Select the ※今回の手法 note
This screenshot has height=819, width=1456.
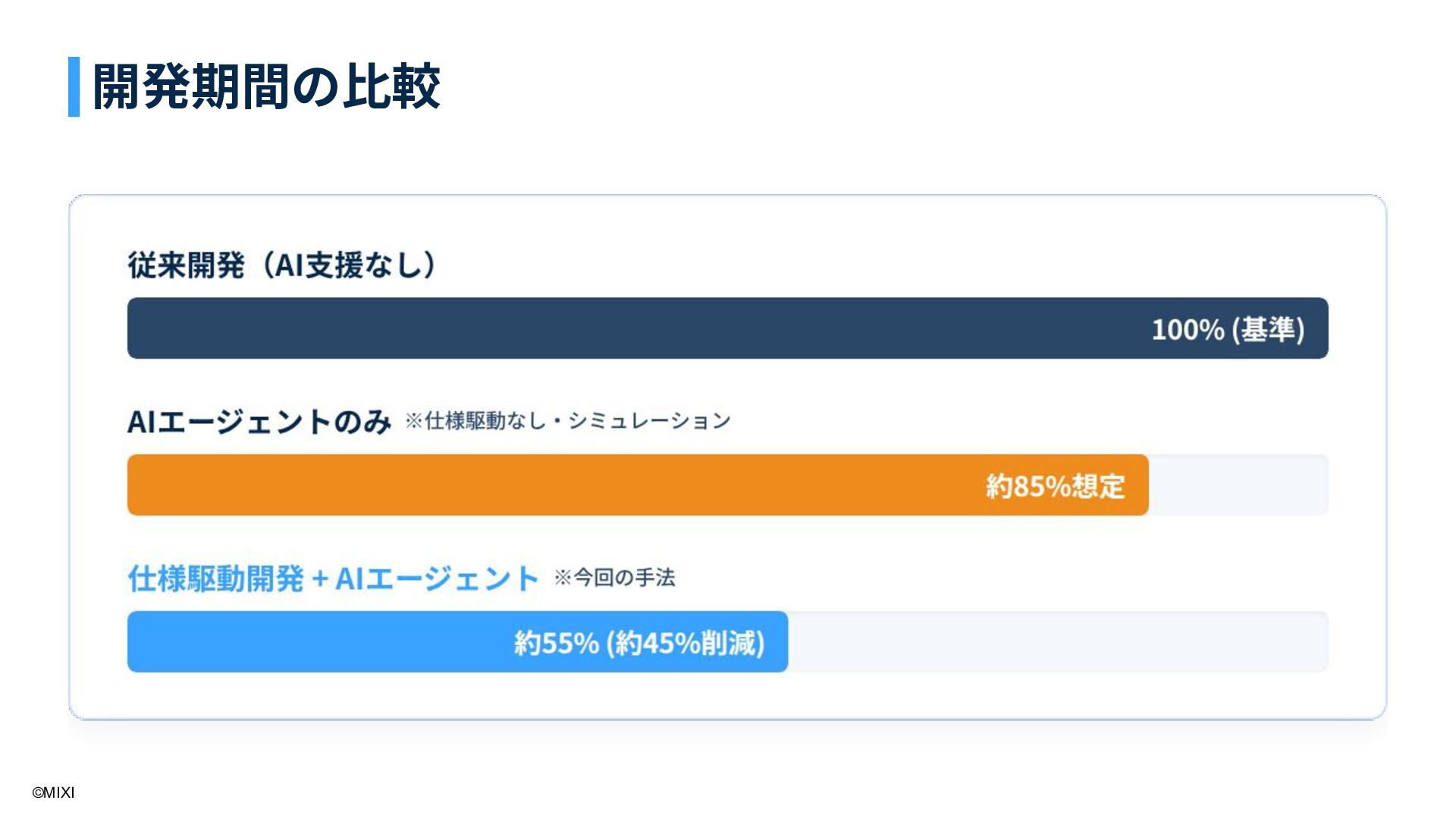614,578
